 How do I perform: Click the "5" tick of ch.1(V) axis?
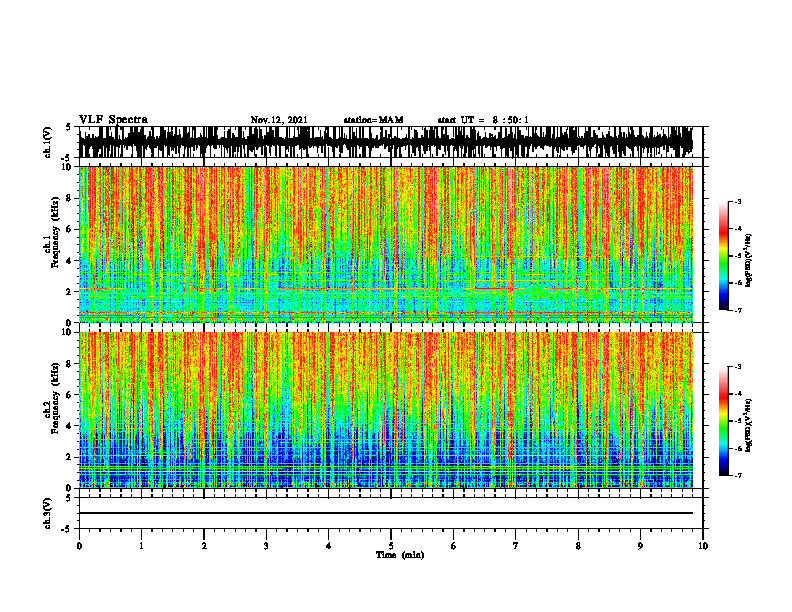point(68,127)
